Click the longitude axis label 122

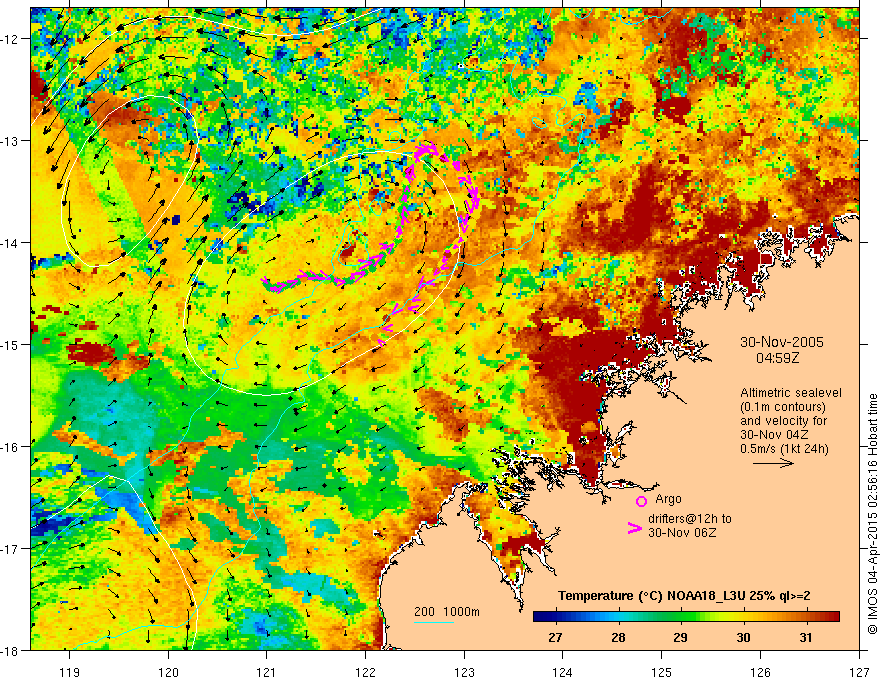[x=365, y=672]
